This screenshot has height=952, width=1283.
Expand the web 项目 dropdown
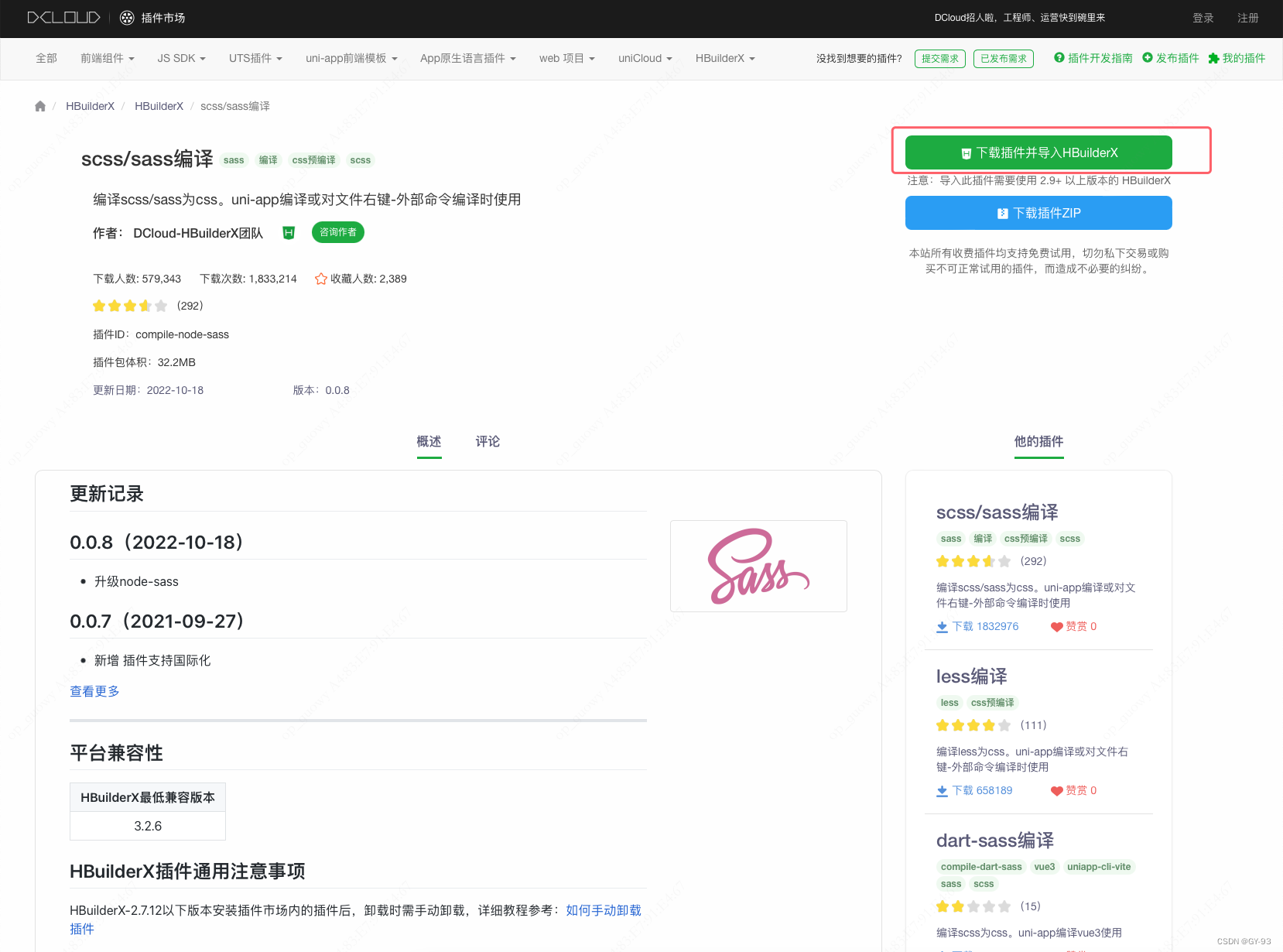tap(567, 58)
